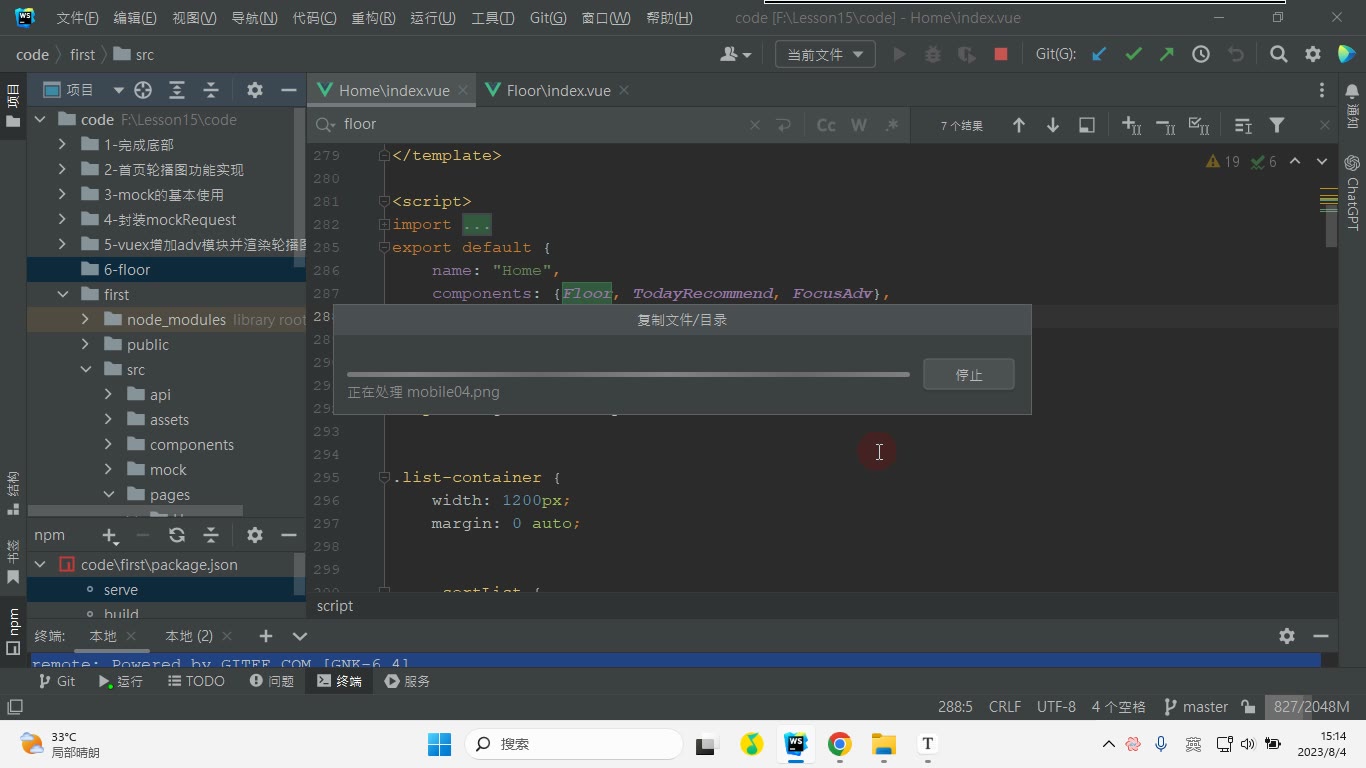
Task: Click the 停止 button in copy dialog
Action: click(x=969, y=375)
